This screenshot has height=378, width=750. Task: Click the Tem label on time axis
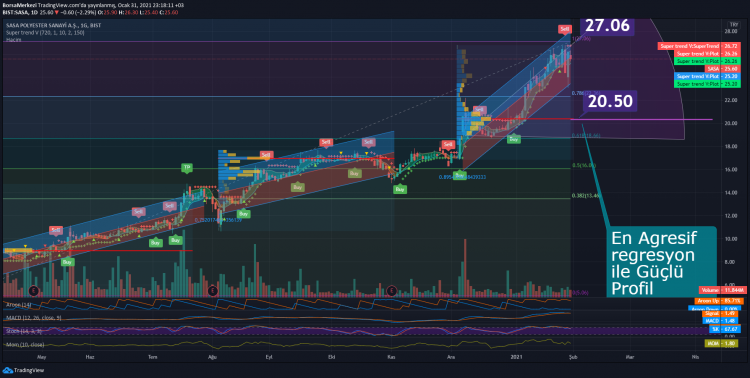click(153, 357)
